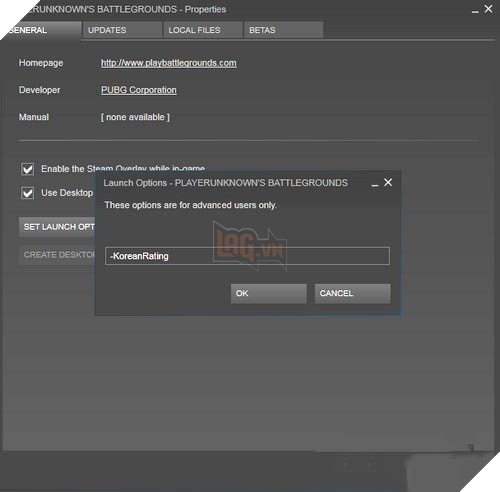Click the 'These options are for advanced users only.' text

(x=191, y=205)
